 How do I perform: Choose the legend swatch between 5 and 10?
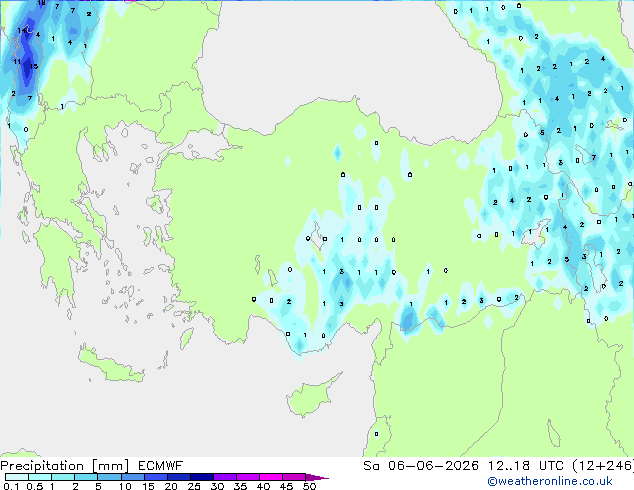tap(109, 477)
